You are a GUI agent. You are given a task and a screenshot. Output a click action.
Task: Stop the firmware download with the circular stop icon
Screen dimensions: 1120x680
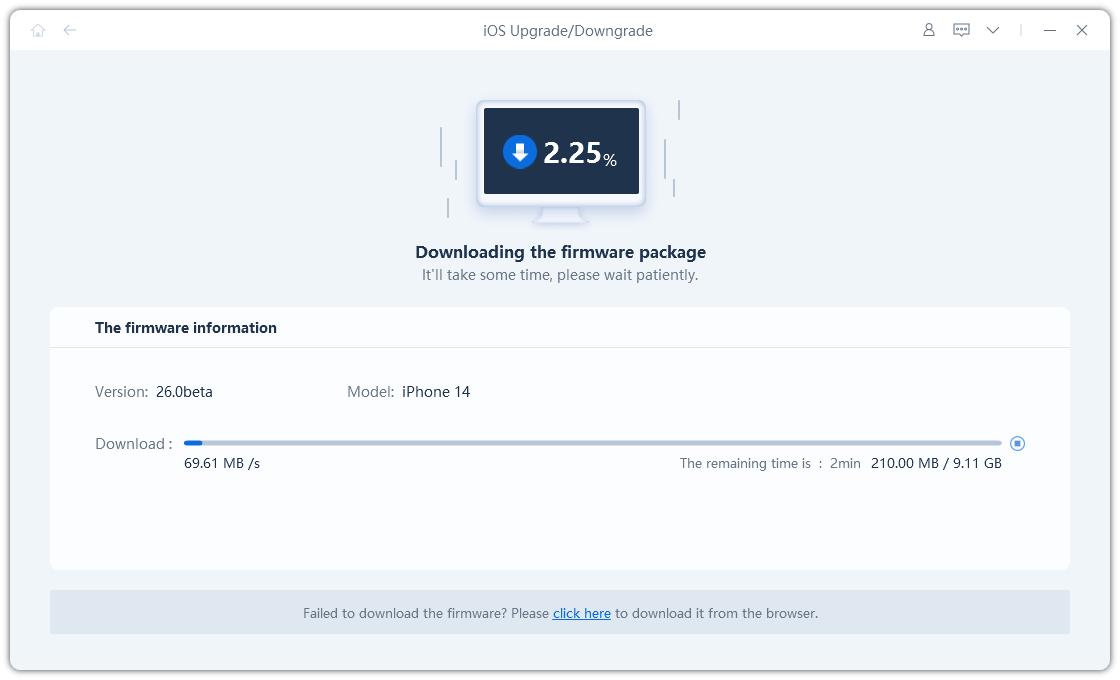[1017, 443]
